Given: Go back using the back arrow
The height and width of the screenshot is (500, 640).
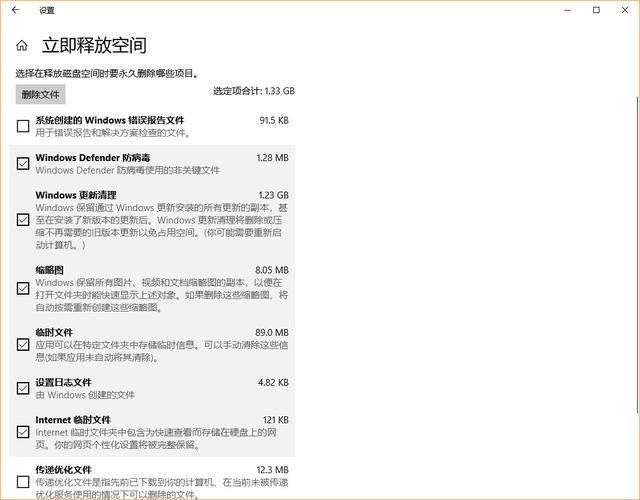Looking at the screenshot, I should coord(16,10).
